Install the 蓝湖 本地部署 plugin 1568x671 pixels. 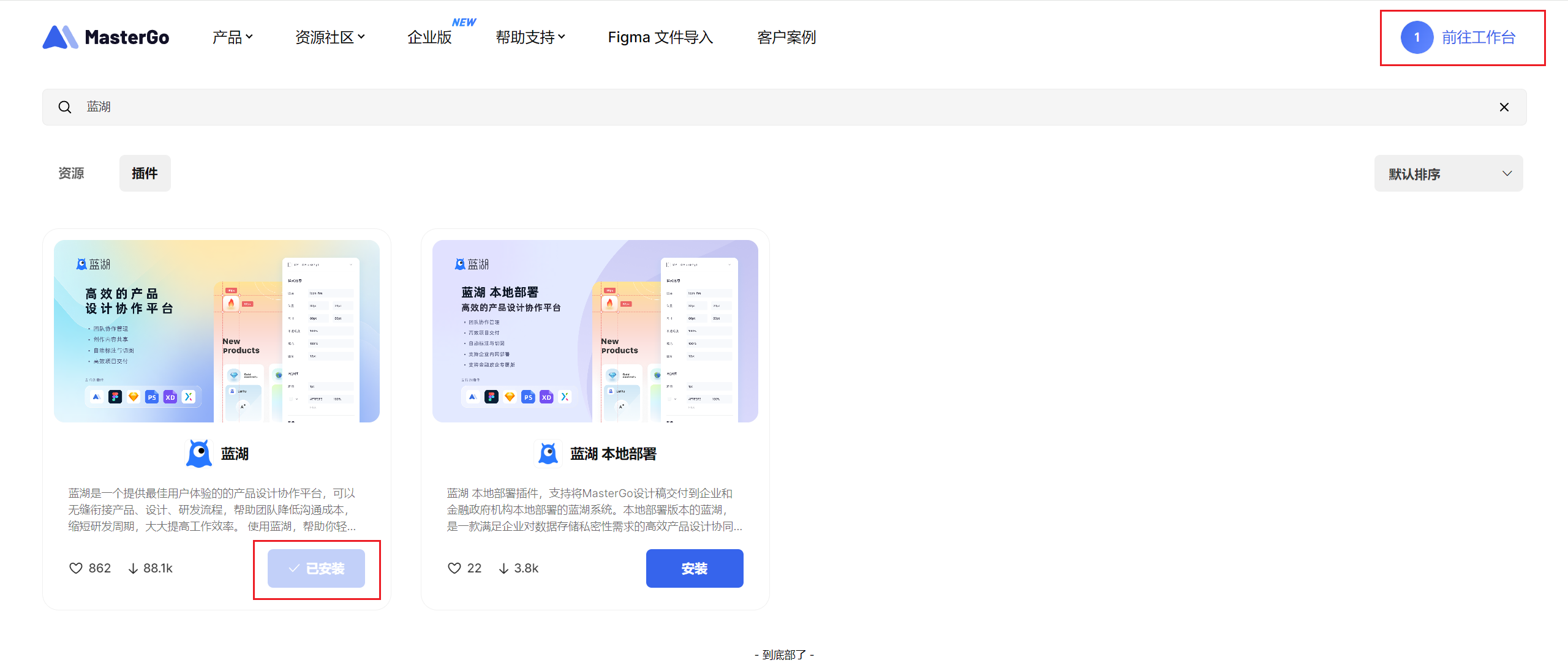695,568
